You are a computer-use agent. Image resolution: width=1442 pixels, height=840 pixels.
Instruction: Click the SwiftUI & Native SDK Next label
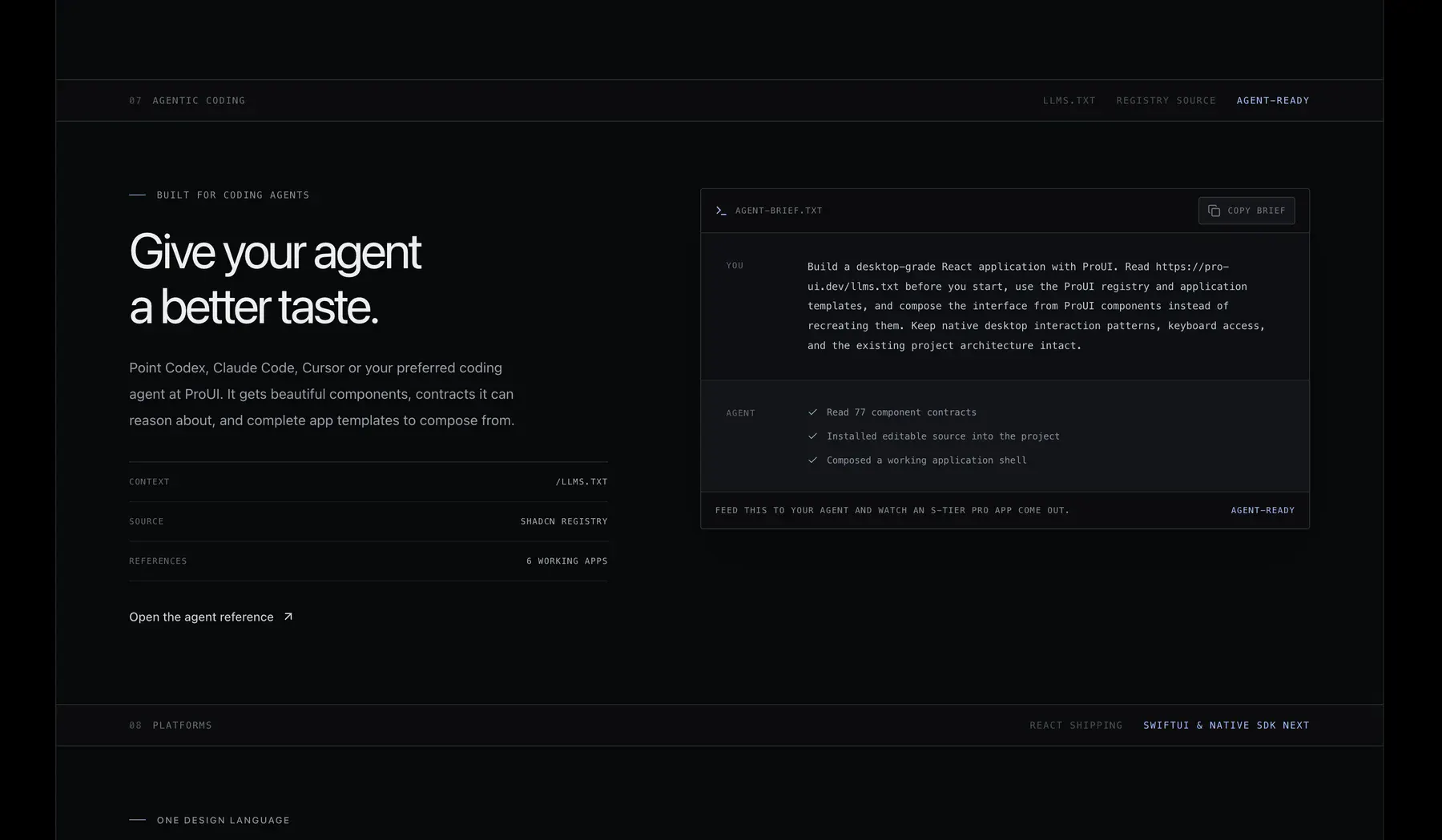pos(1227,725)
